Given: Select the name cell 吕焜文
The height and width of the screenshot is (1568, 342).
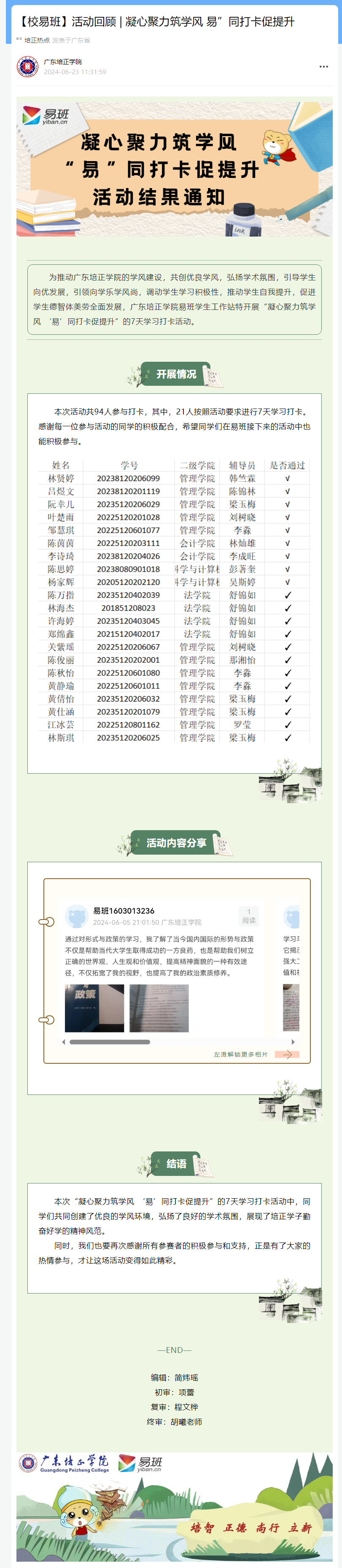Looking at the screenshot, I should click(x=61, y=491).
